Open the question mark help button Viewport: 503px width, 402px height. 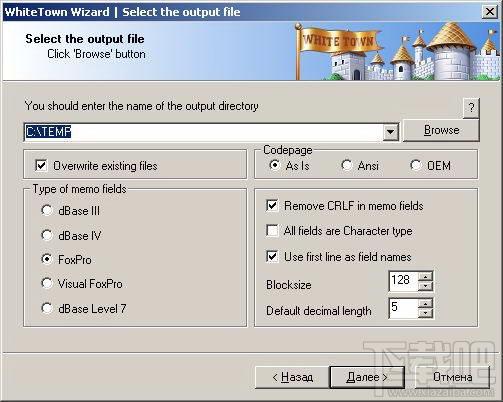[471, 108]
